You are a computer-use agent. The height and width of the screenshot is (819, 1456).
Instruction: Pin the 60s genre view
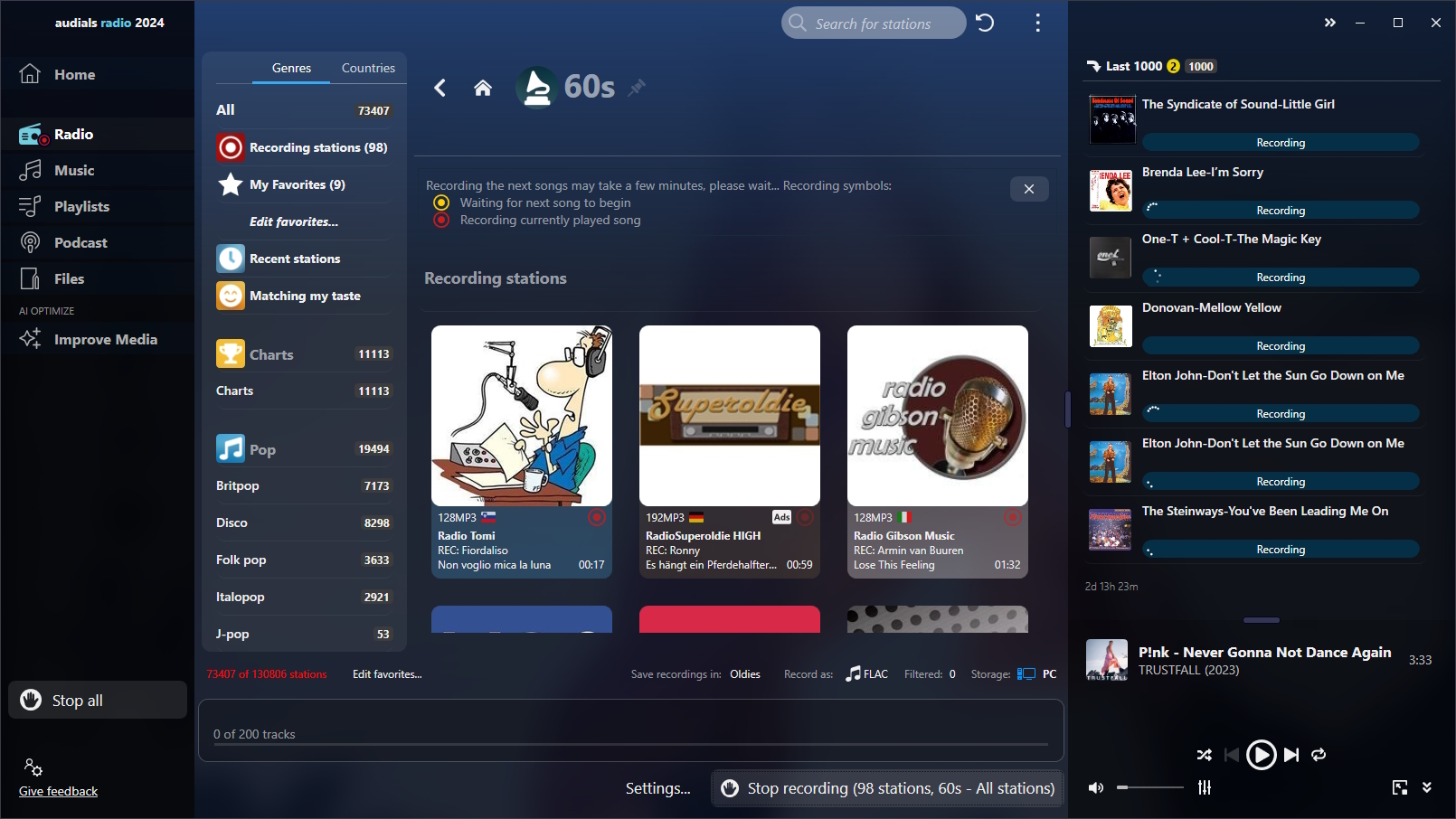coord(638,87)
